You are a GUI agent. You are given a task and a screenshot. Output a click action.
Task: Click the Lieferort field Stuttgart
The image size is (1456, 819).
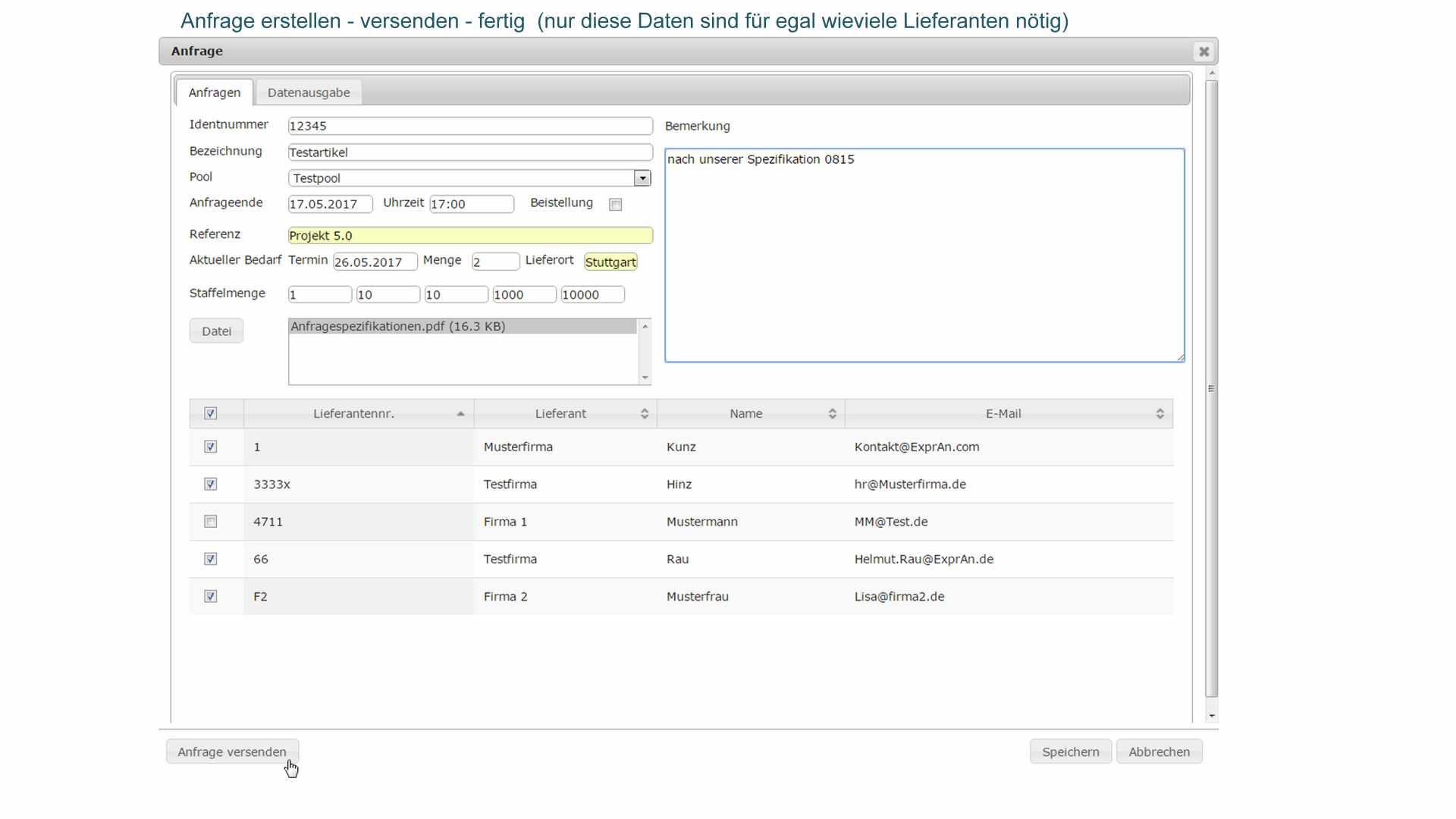(610, 262)
